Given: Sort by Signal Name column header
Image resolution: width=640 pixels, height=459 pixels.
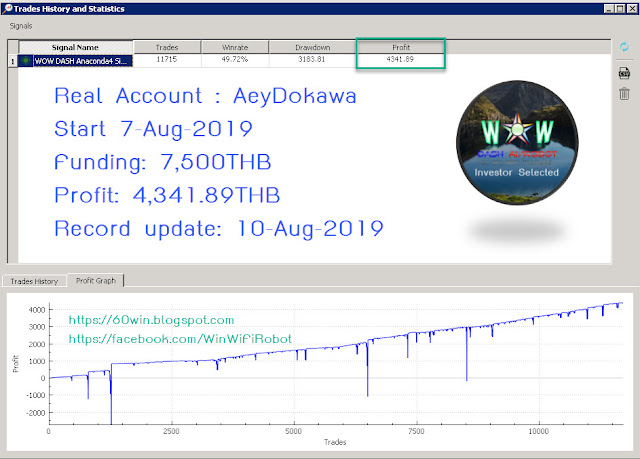Looking at the screenshot, I should click(76, 47).
